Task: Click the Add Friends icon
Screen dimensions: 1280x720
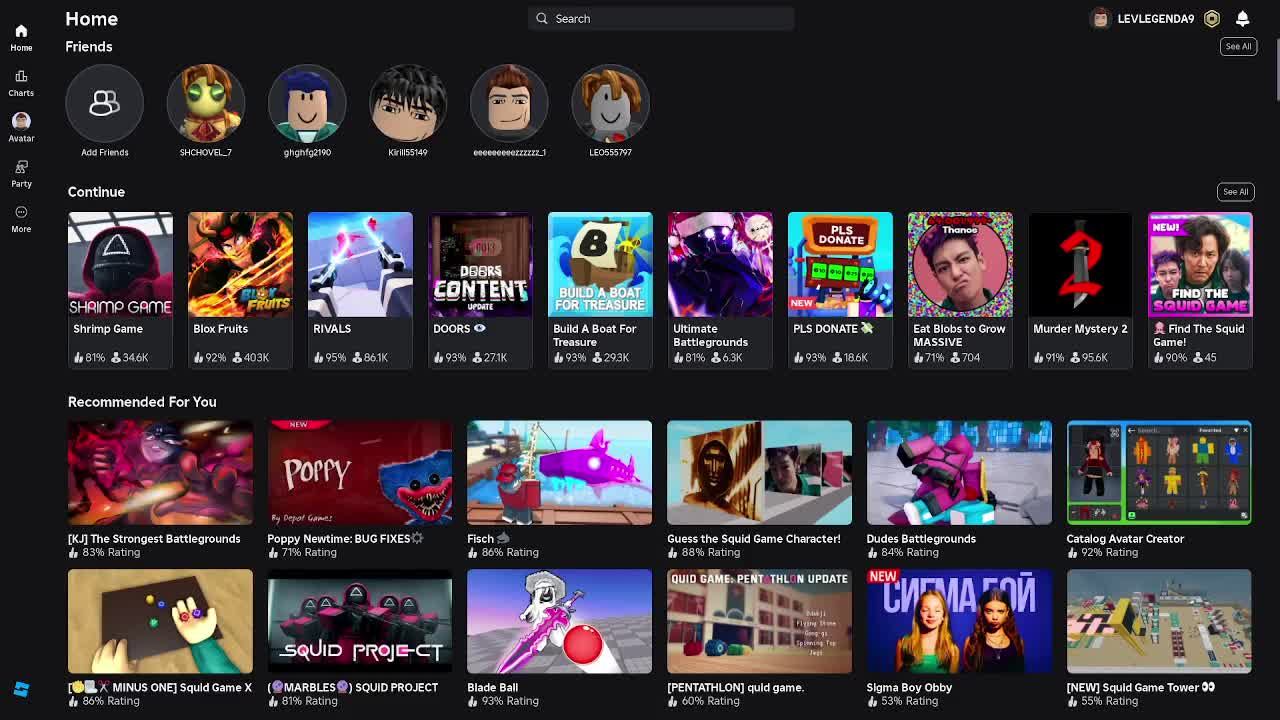Action: pyautogui.click(x=104, y=103)
